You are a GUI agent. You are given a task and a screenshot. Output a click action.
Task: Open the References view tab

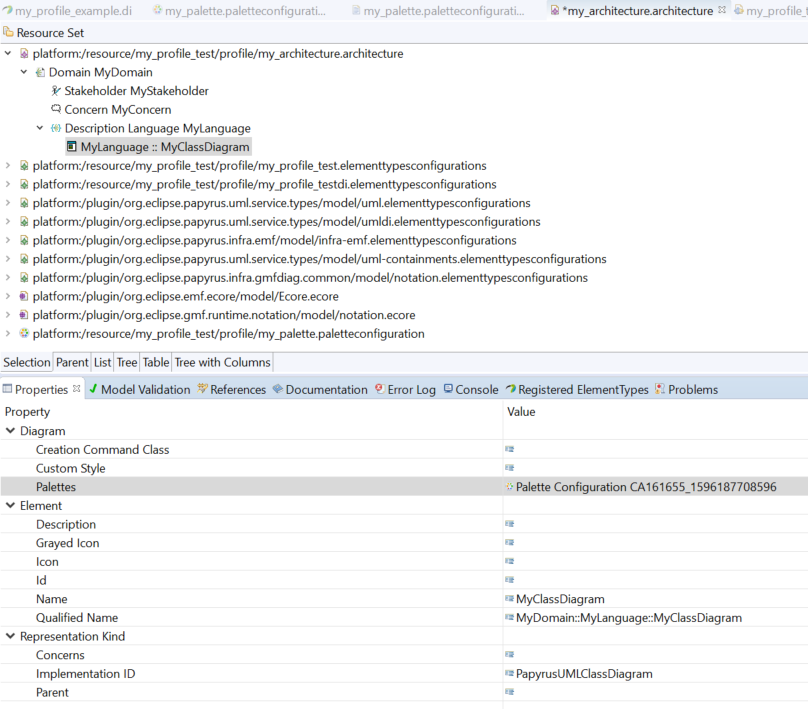point(232,390)
